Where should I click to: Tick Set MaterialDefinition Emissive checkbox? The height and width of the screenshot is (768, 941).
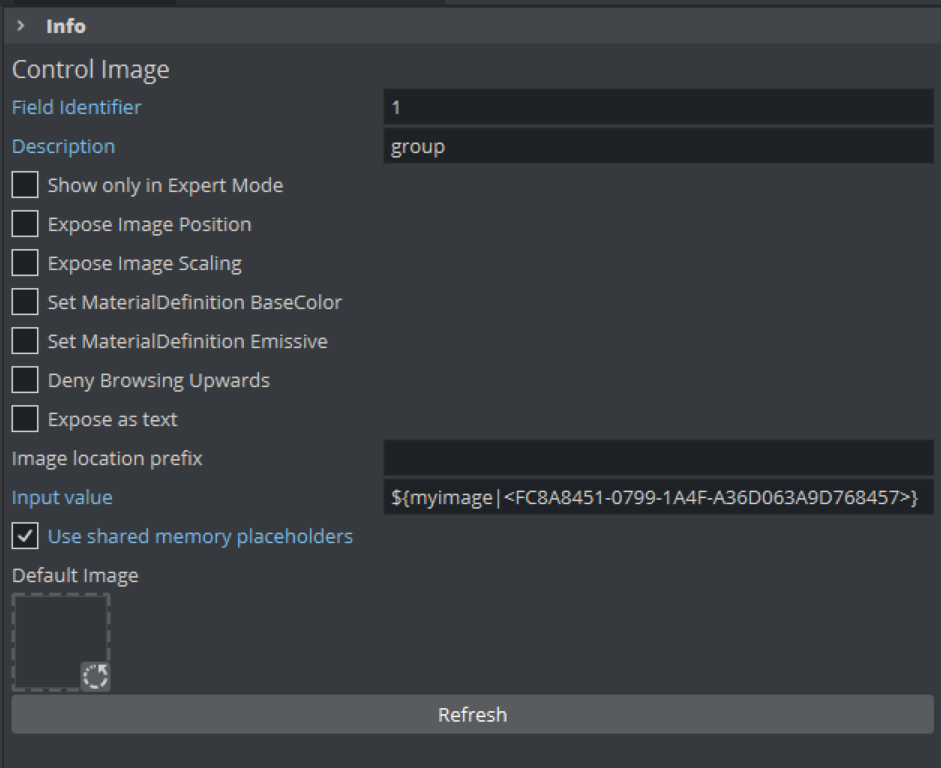click(25, 341)
